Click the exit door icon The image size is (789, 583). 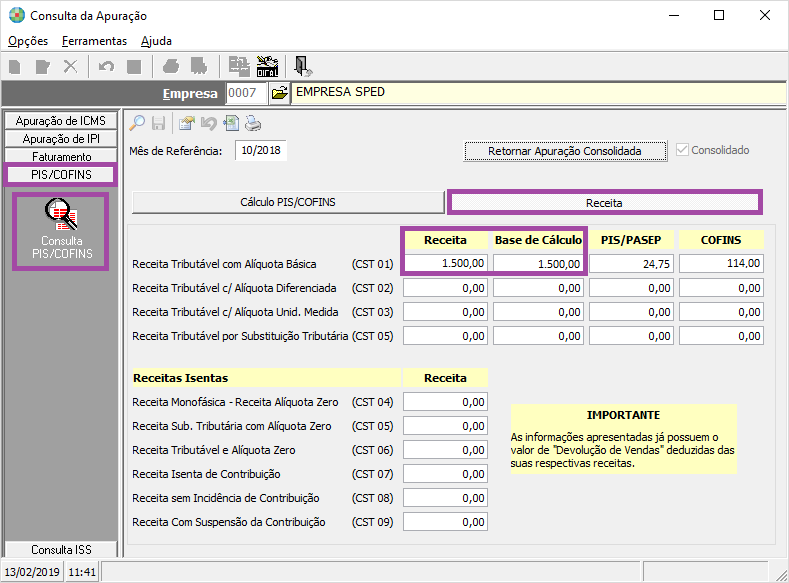[x=302, y=66]
